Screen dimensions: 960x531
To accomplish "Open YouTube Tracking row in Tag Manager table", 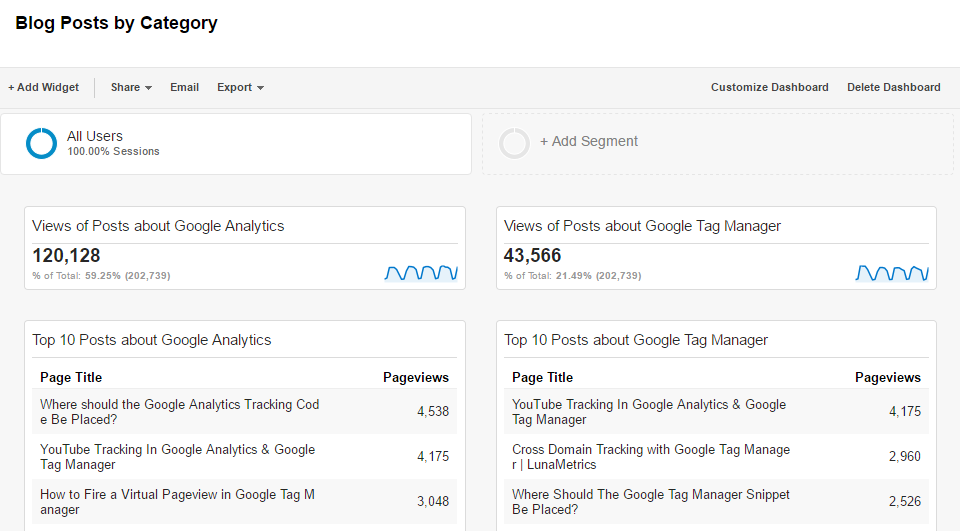I will tap(716, 412).
